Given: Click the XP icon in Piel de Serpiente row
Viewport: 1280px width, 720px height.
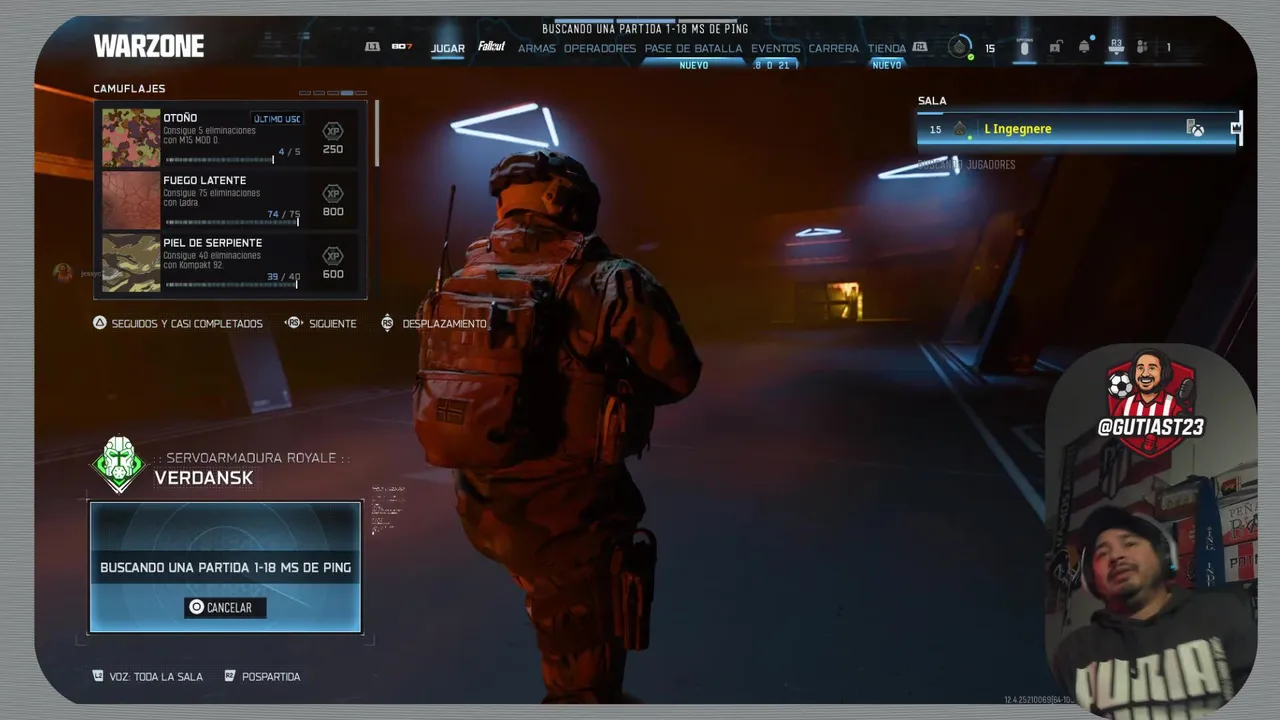Looking at the screenshot, I should click(333, 256).
